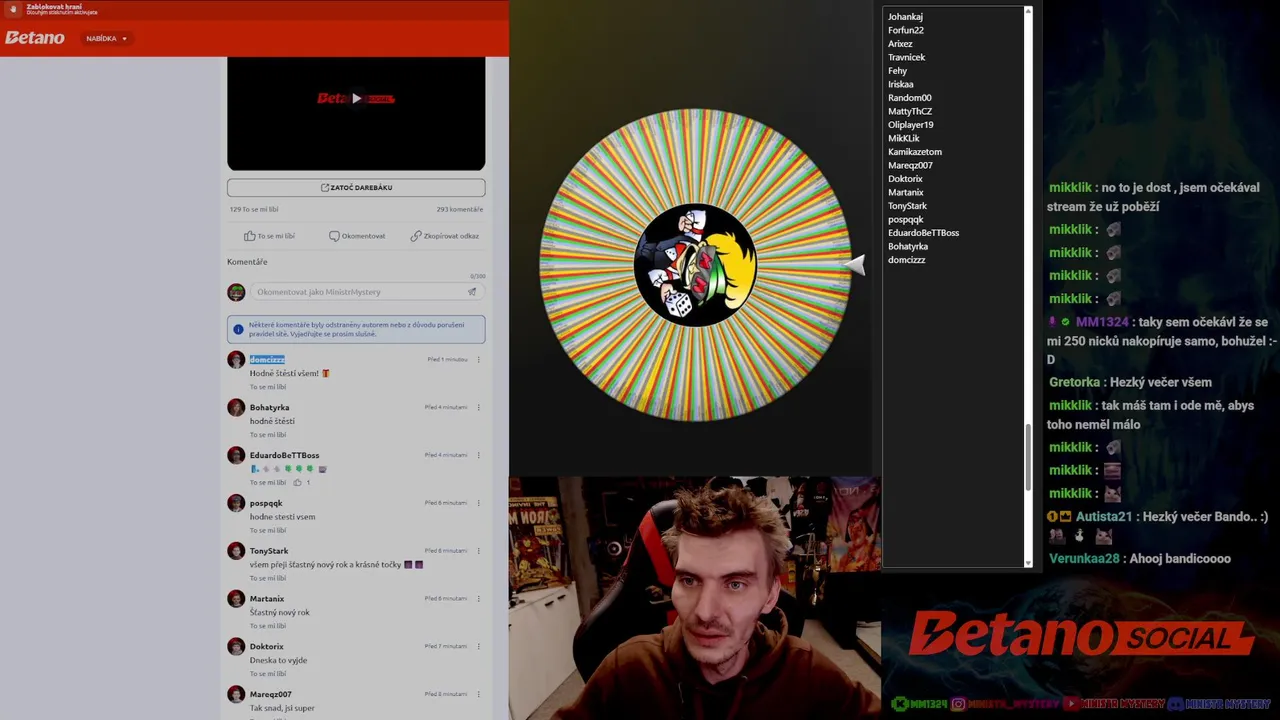The image size is (1280, 720).
Task: Click the MM1324 username in chat
Action: click(x=1101, y=322)
